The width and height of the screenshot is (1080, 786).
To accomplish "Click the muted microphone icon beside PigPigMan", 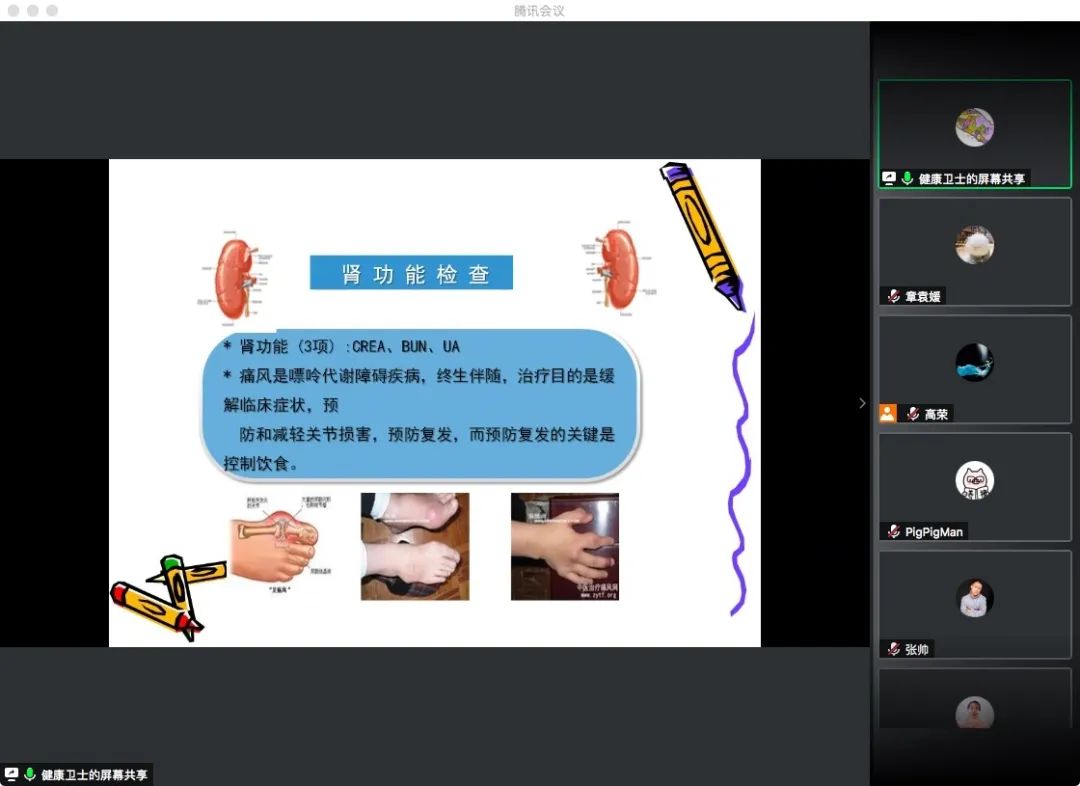I will 893,532.
